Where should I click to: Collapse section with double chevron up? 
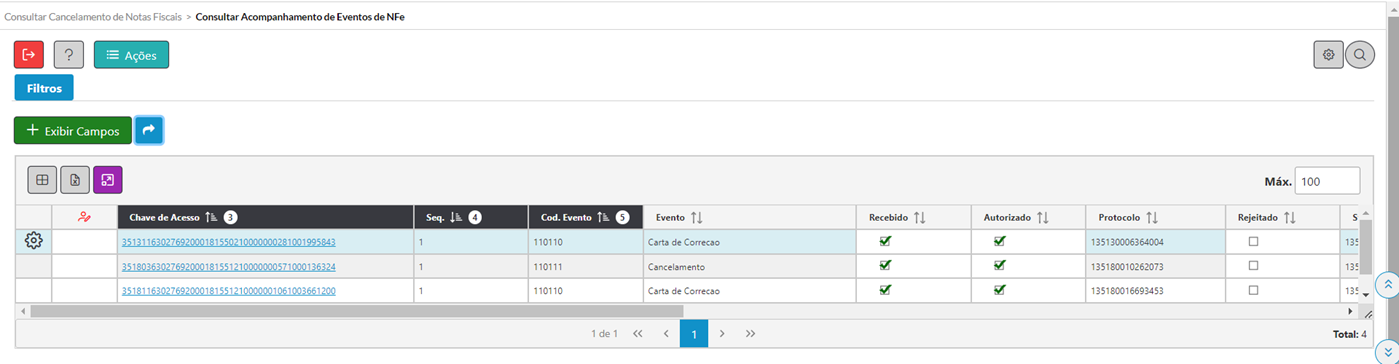pyautogui.click(x=1387, y=285)
